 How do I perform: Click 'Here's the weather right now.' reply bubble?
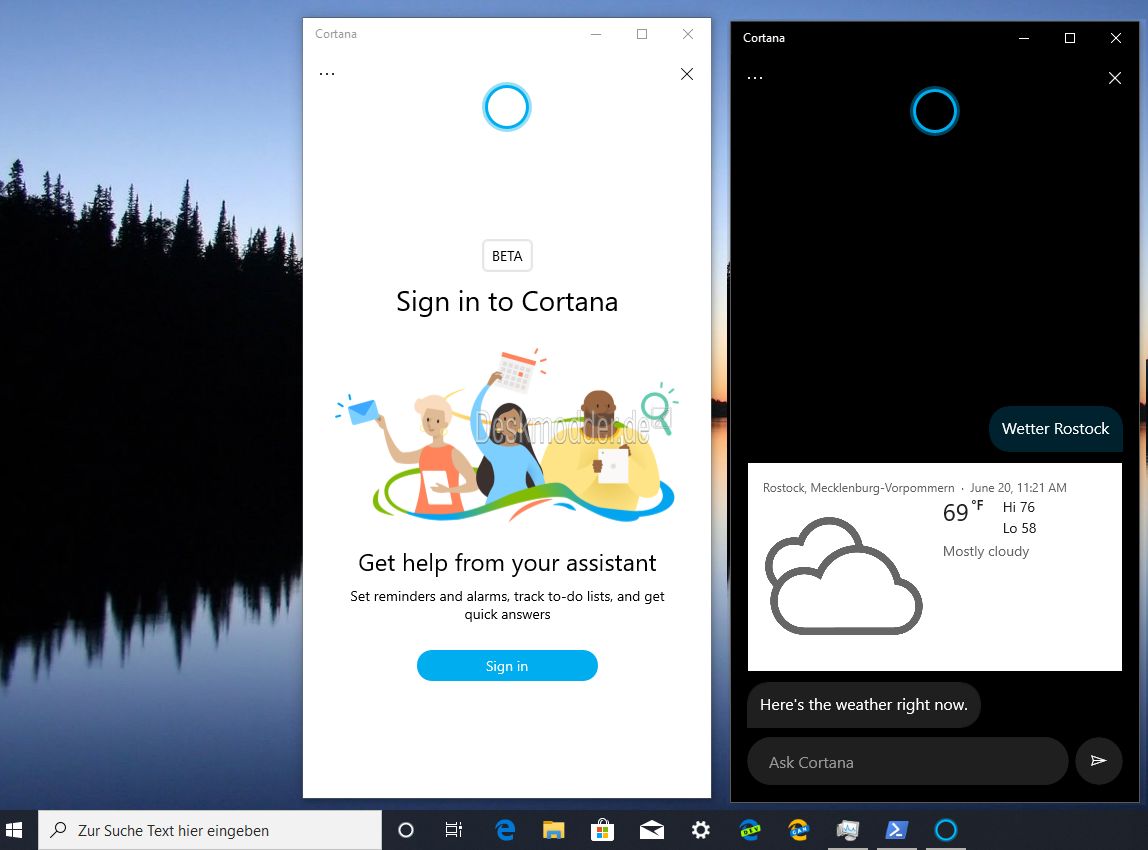coord(863,705)
